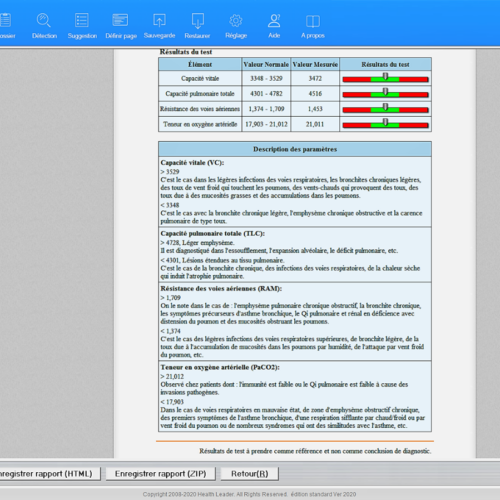
Task: Click the Retour(R) button
Action: 250,474
